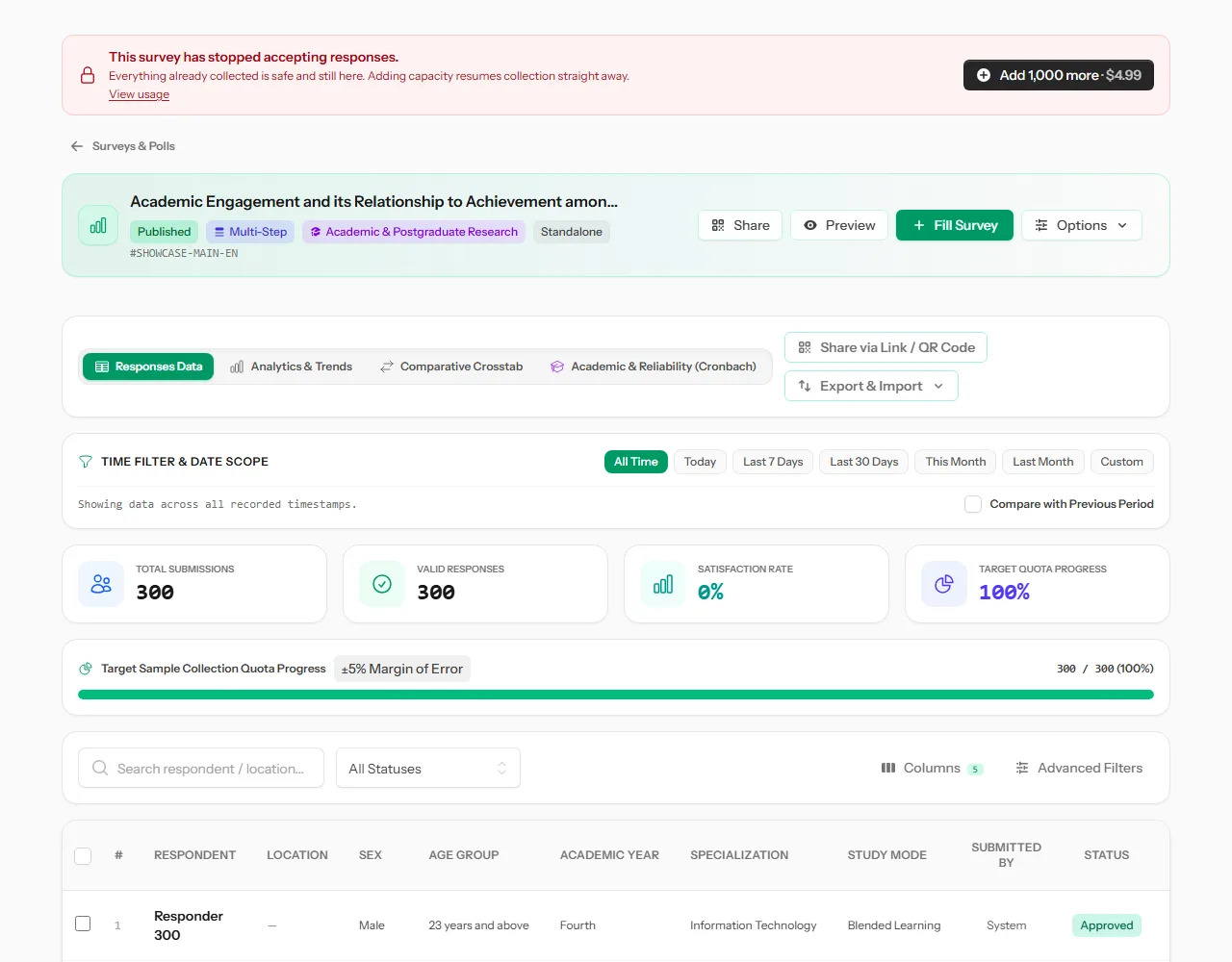
Task: Click the Share button in survey header
Action: coord(740,225)
